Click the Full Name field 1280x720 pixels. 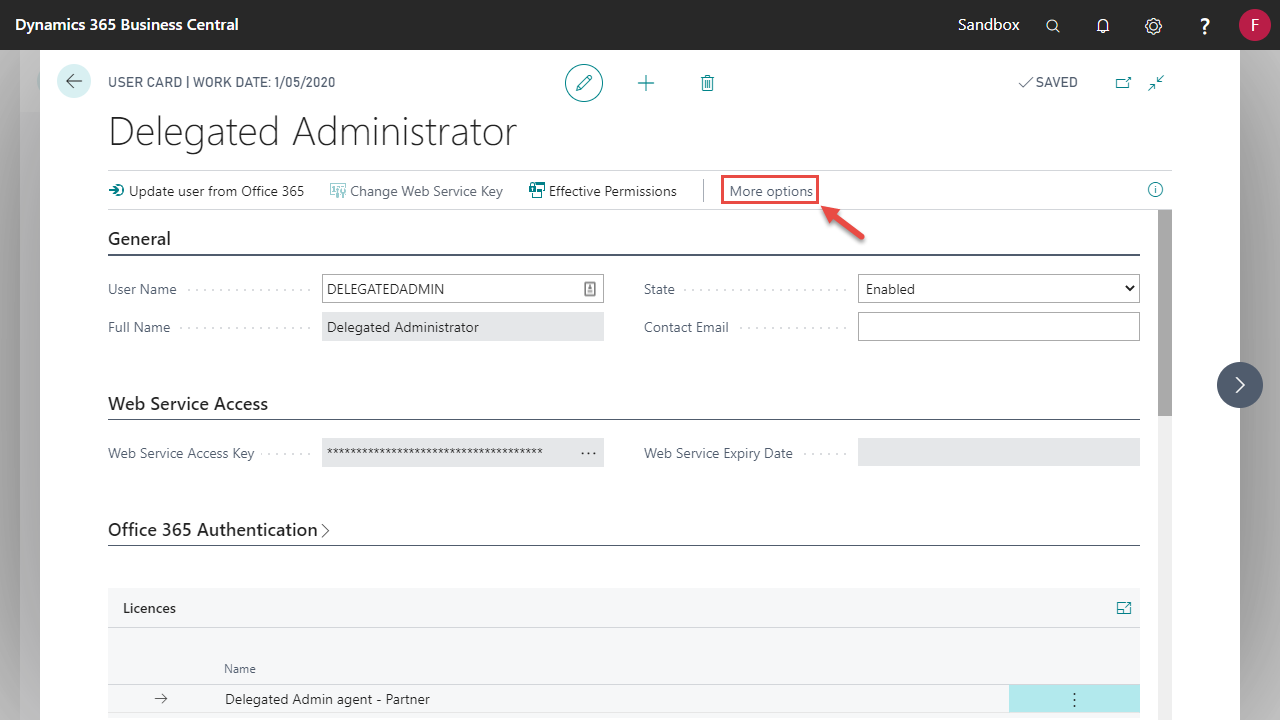[x=463, y=327]
